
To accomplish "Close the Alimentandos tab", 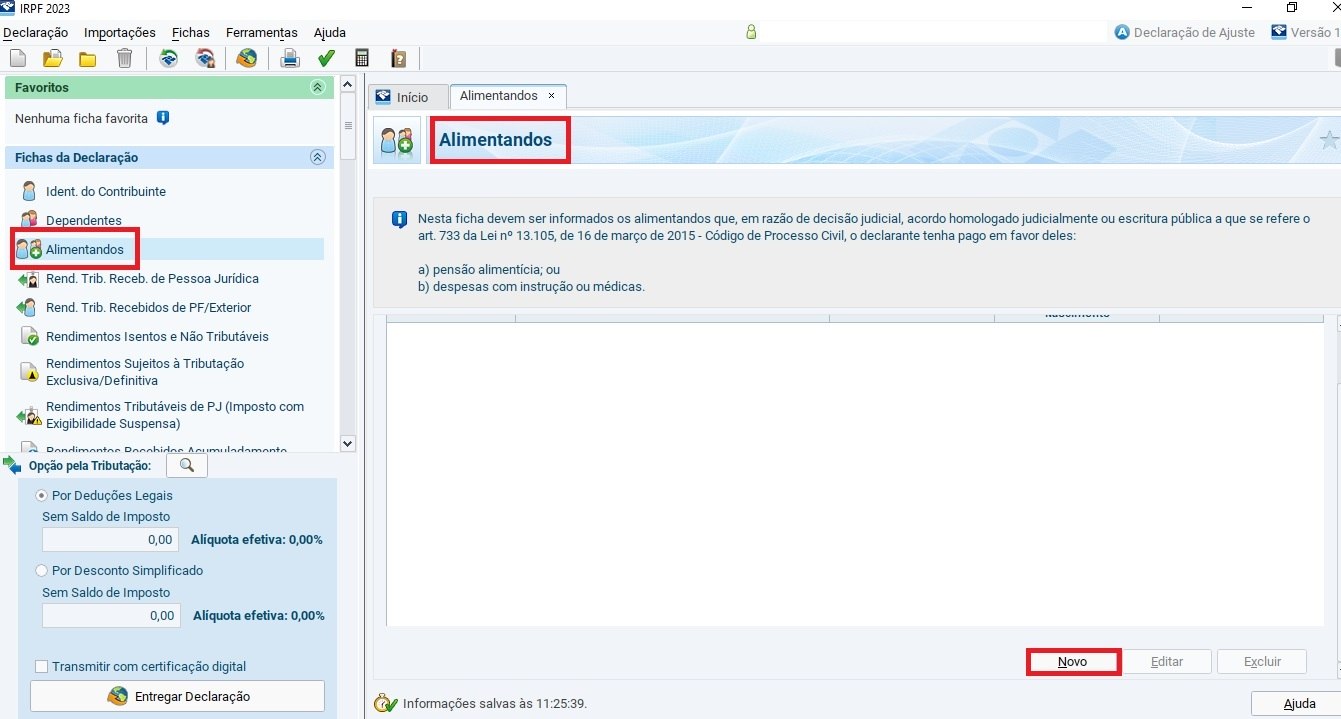I will [551, 96].
